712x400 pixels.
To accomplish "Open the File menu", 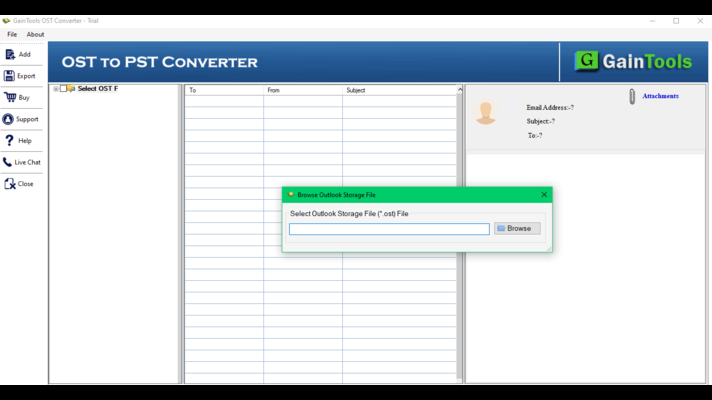I will tap(12, 35).
